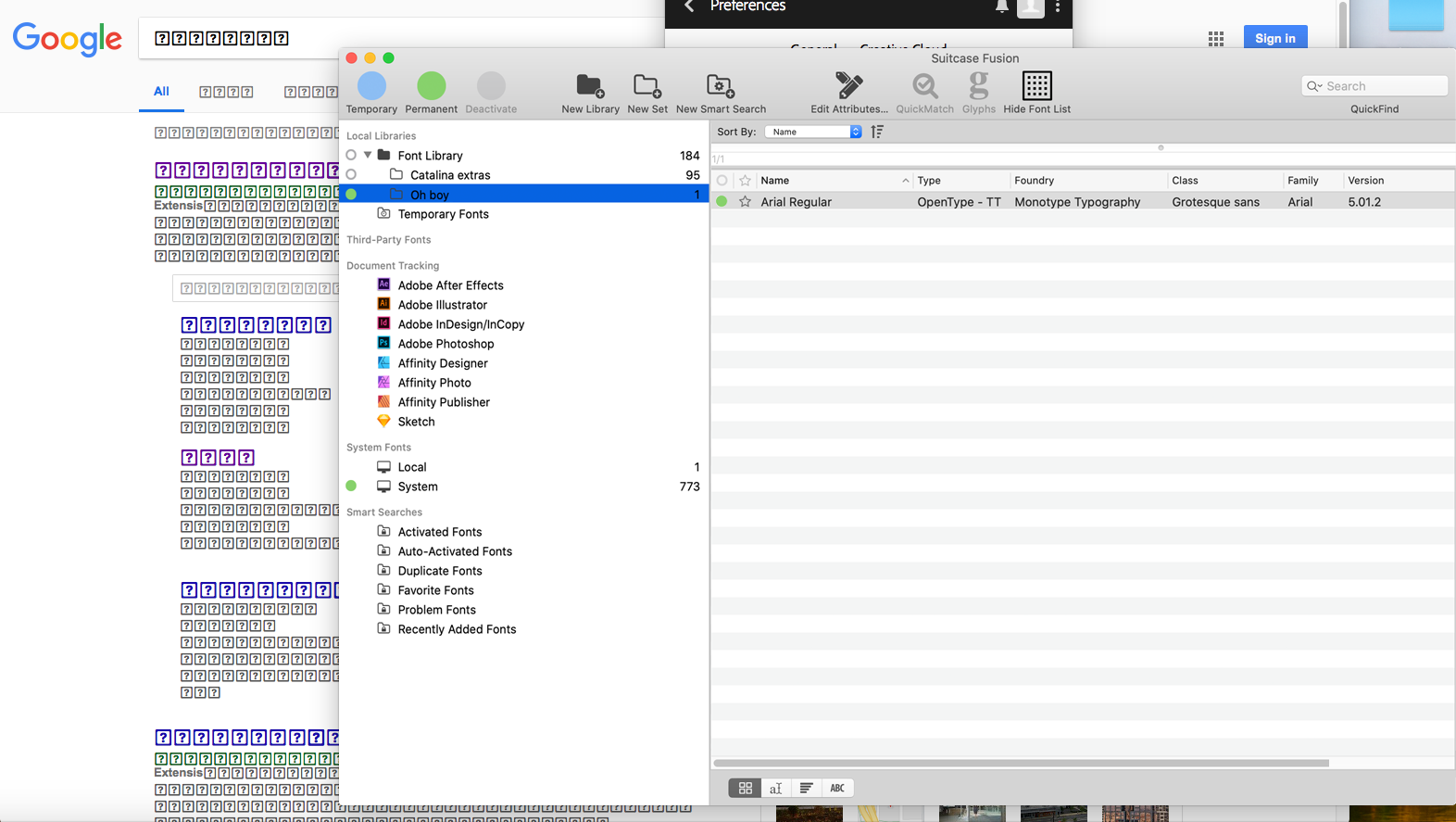Go back in Preferences panel

pos(689,6)
